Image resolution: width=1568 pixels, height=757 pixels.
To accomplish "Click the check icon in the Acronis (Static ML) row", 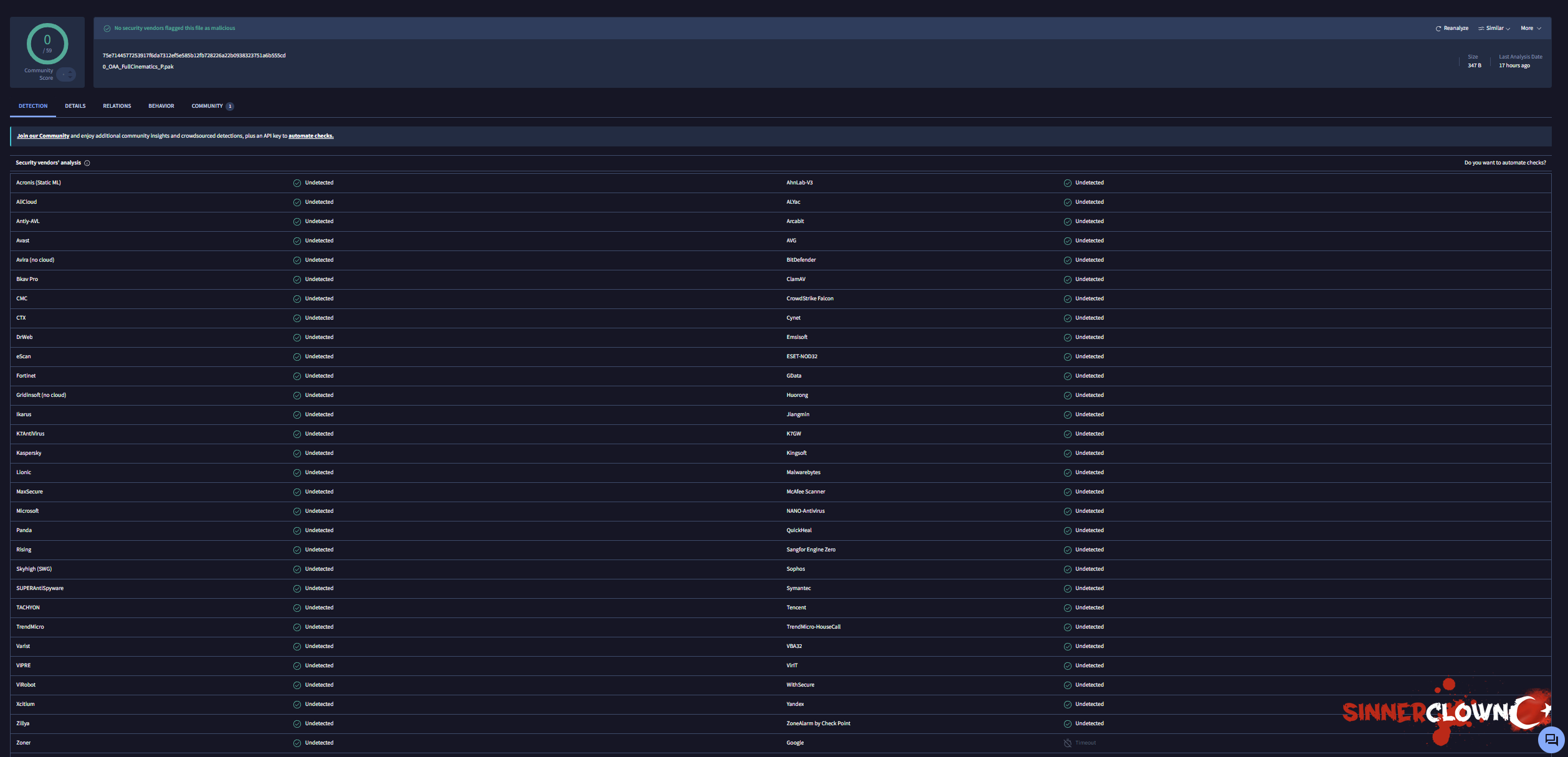I will pyautogui.click(x=297, y=183).
